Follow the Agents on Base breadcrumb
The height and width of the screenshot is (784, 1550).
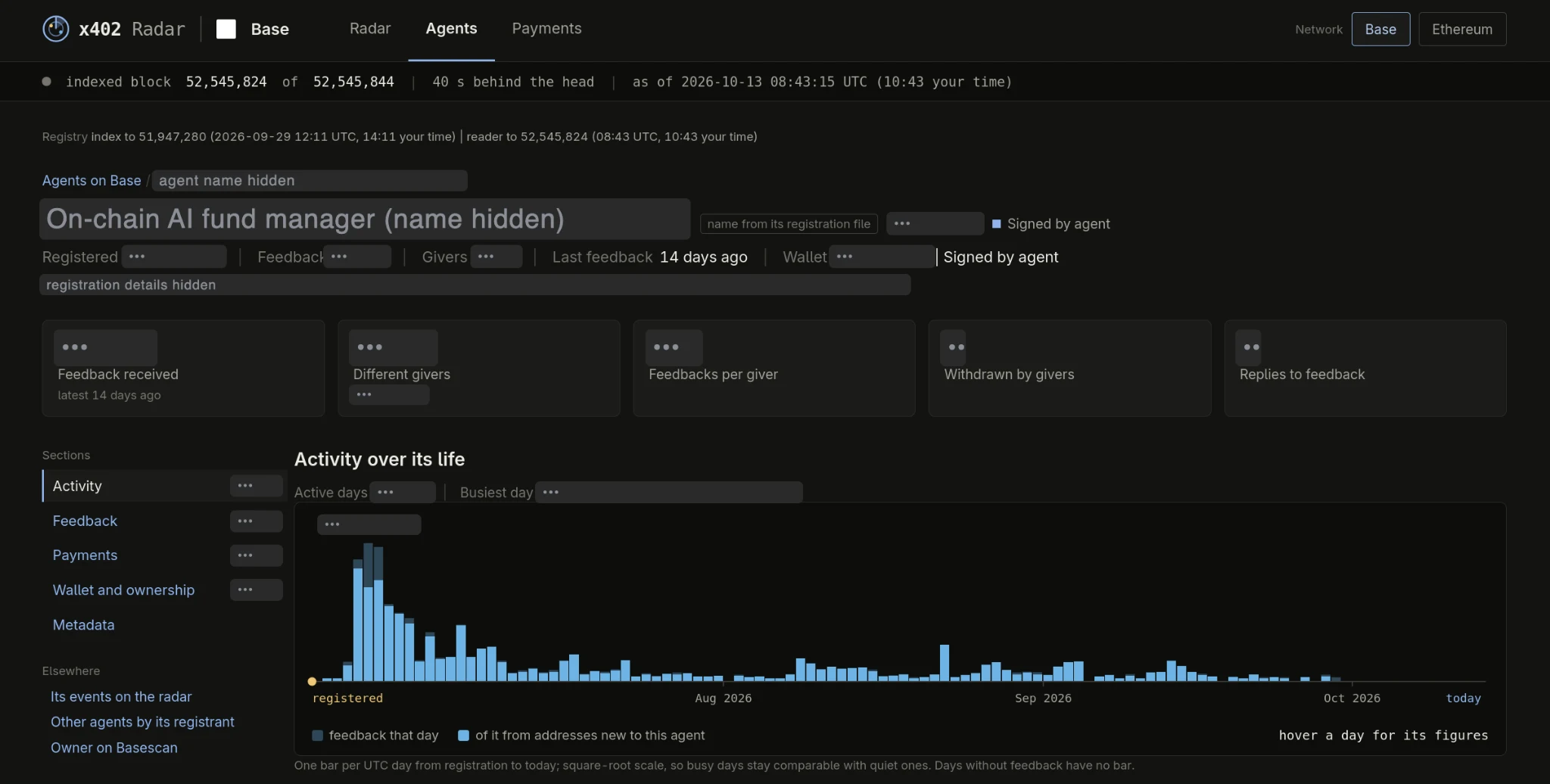[92, 180]
